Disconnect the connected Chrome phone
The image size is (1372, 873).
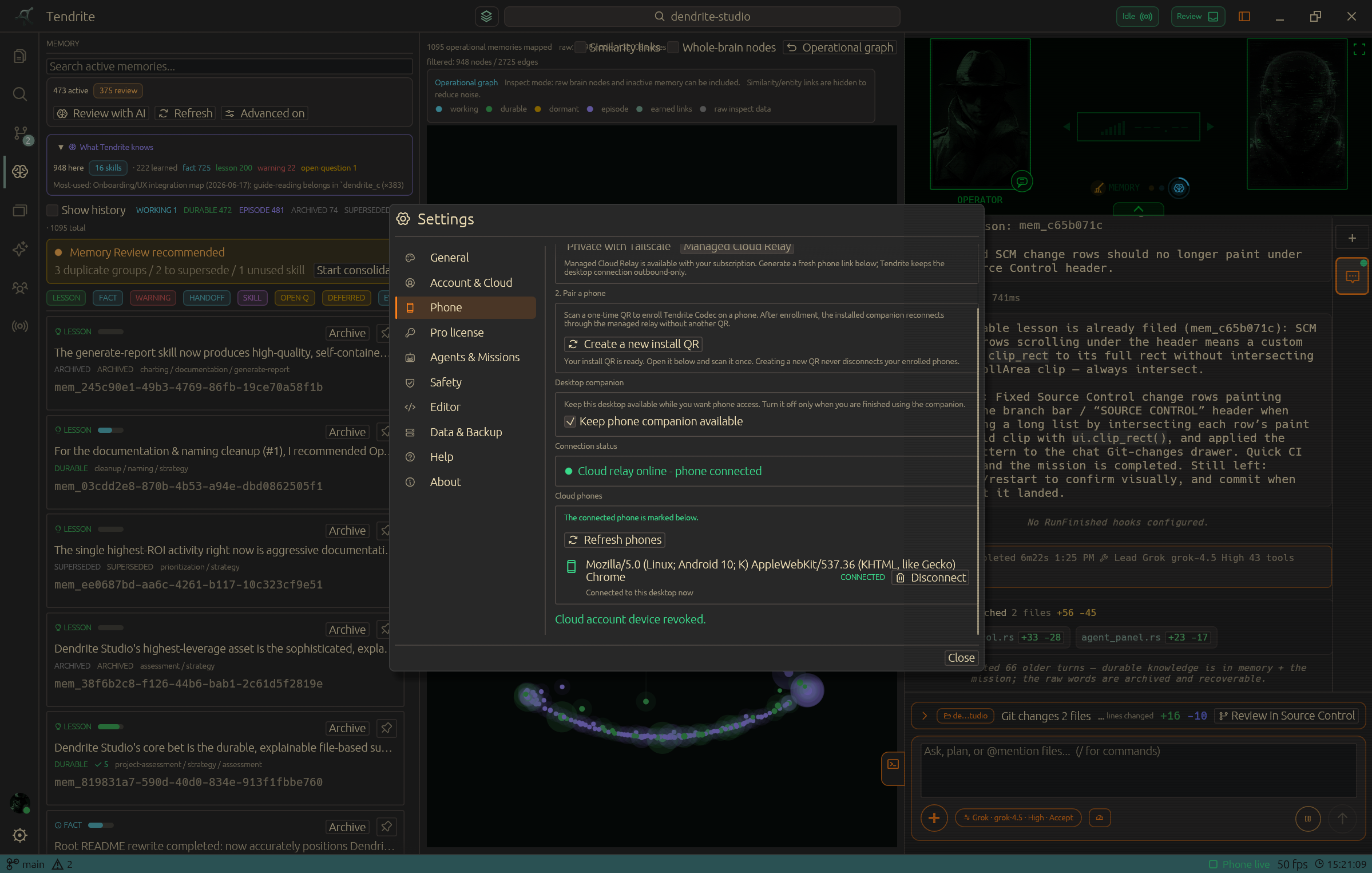pos(930,578)
